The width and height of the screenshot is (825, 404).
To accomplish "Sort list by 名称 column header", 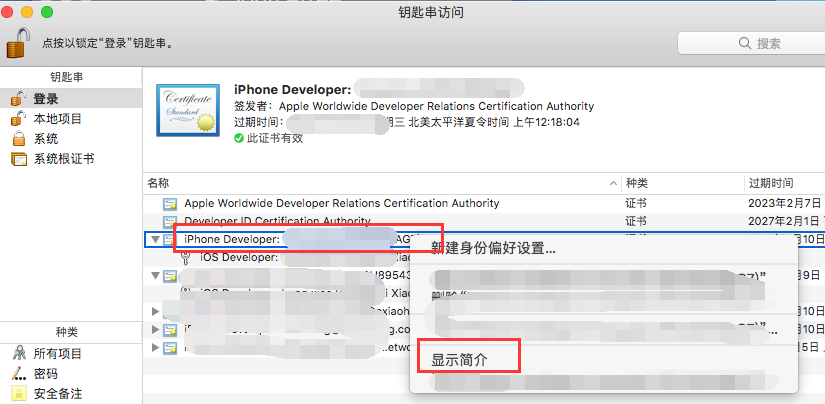I will [382, 183].
